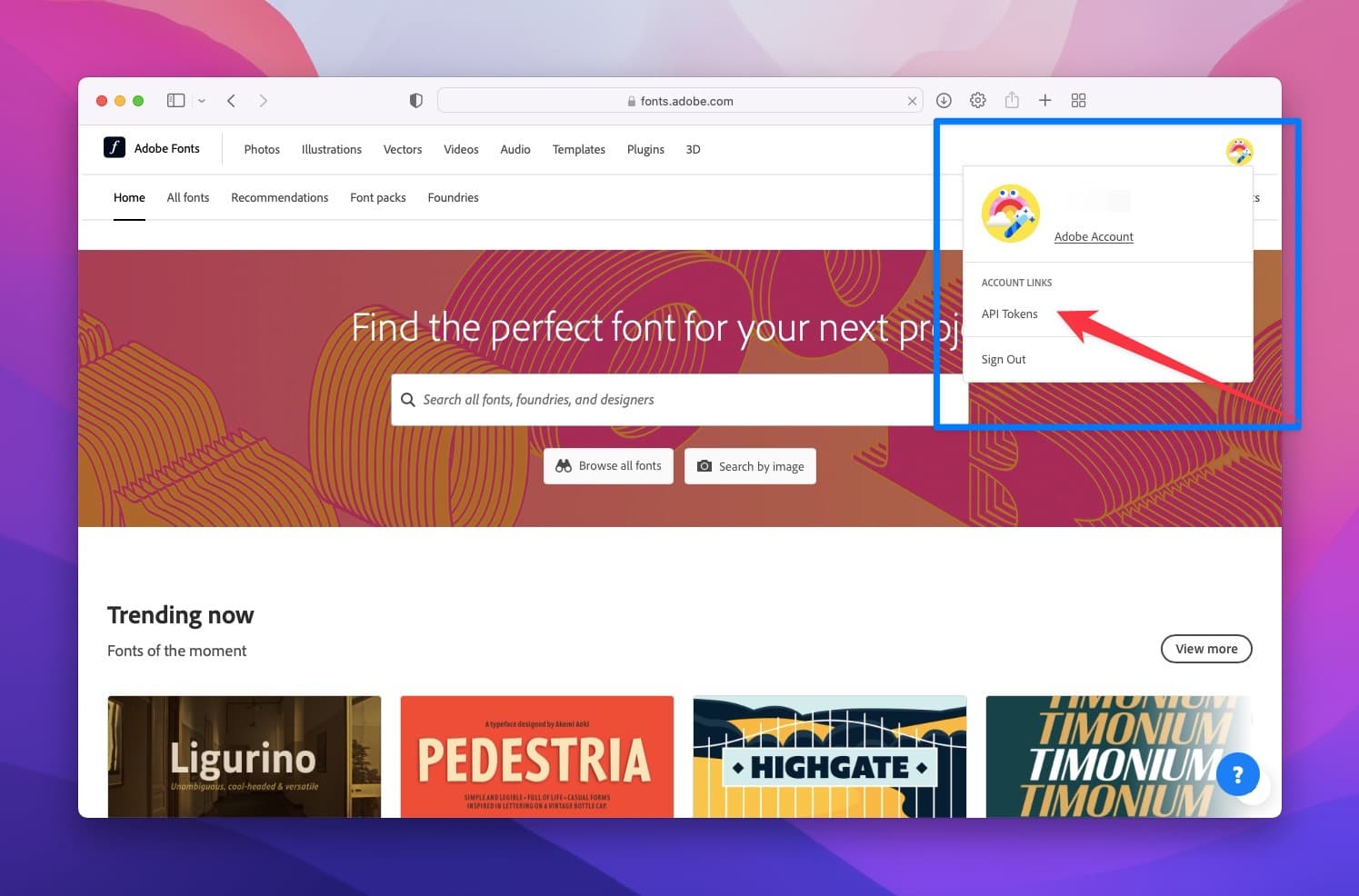Open the Videos nav link
Viewport: 1359px width, 896px height.
tap(461, 149)
